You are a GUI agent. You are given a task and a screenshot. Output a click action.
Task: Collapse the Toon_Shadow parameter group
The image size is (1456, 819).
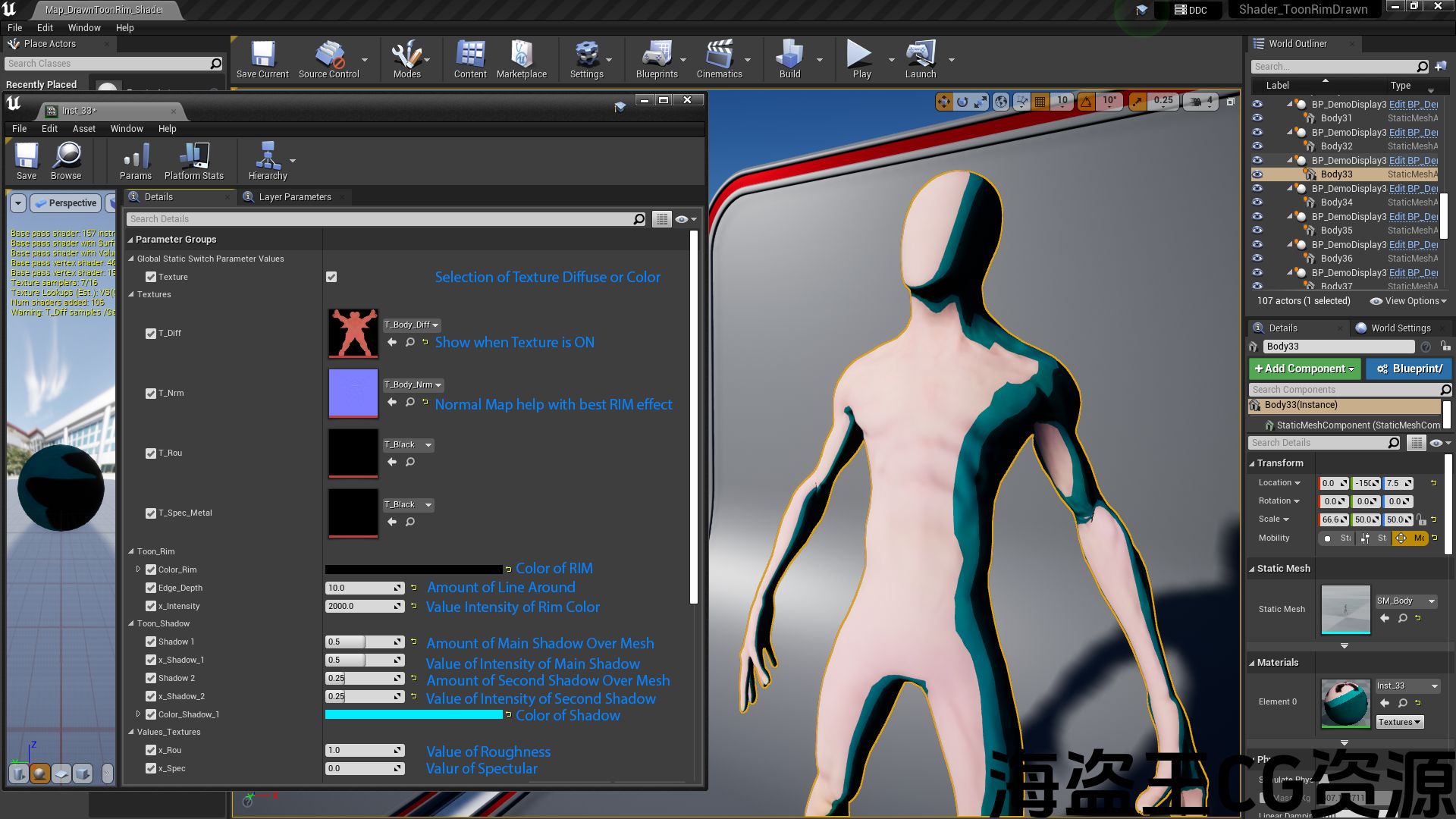coord(131,623)
